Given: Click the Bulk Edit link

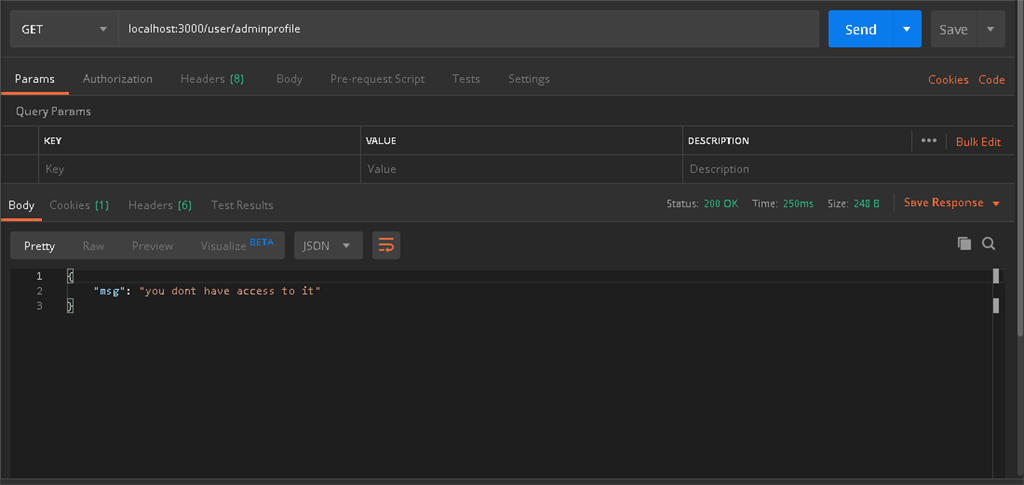Looking at the screenshot, I should pos(978,142).
